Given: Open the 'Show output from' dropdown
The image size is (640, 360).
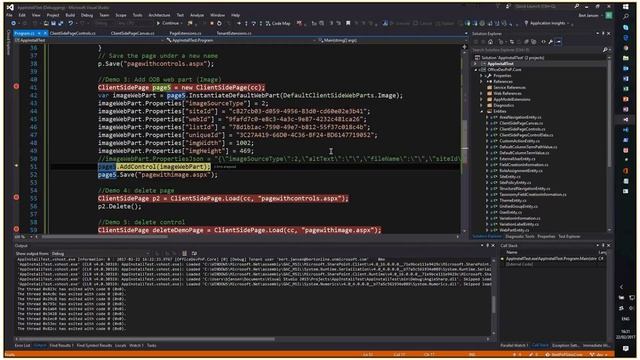Looking at the screenshot, I should 100,253.
